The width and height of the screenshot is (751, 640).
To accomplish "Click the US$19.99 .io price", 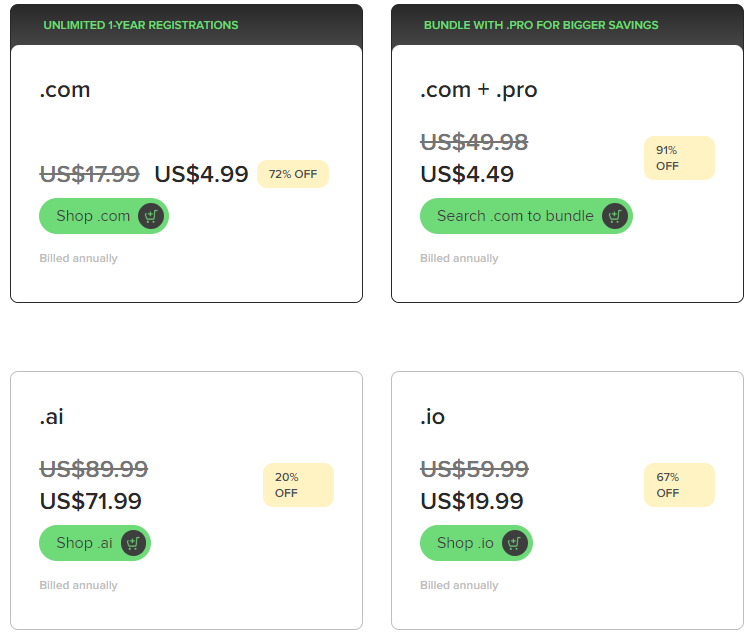I will pyautogui.click(x=472, y=501).
